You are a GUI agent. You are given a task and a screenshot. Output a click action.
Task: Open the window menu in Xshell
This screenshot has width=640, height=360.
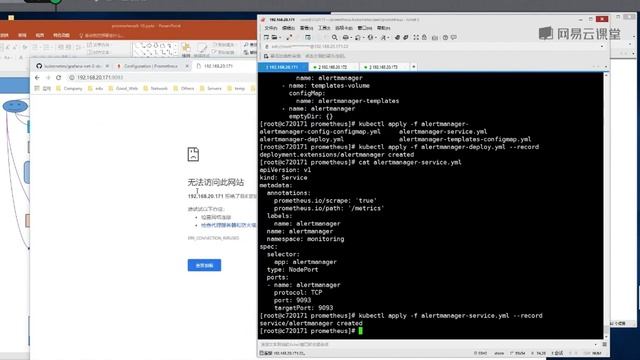point(365,28)
